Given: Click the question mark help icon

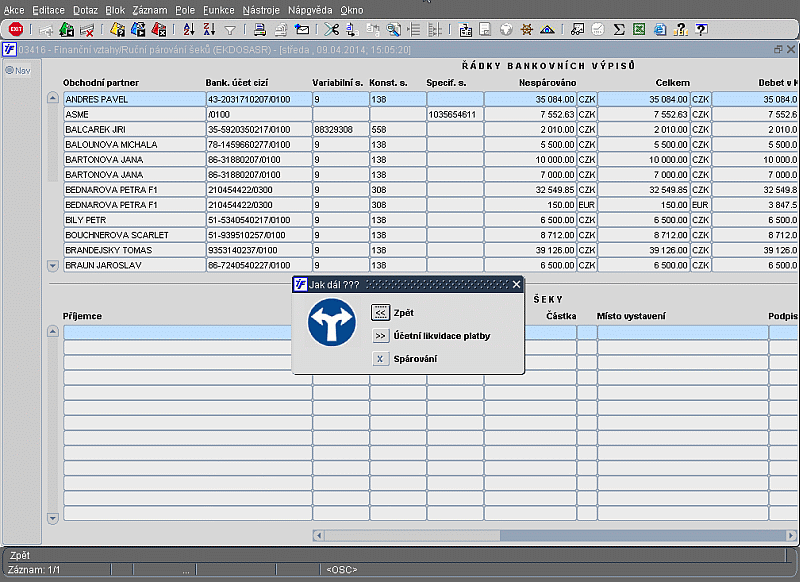Looking at the screenshot, I should (x=701, y=29).
